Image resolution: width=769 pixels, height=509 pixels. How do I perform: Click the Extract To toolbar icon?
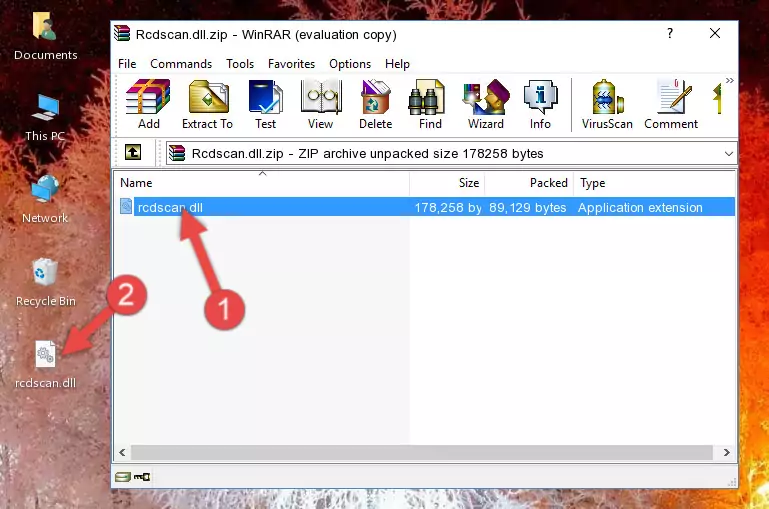point(207,104)
